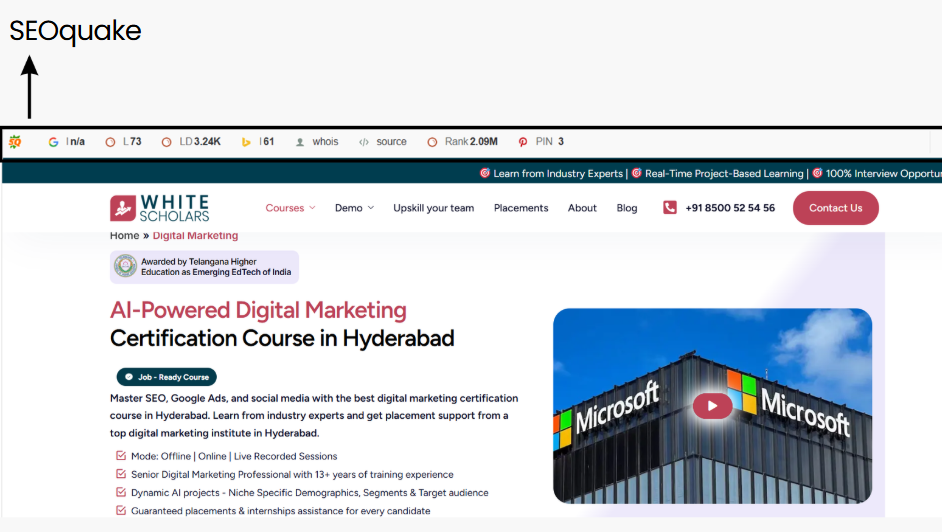
Task: Click the Home breadcrumb link
Action: (124, 236)
